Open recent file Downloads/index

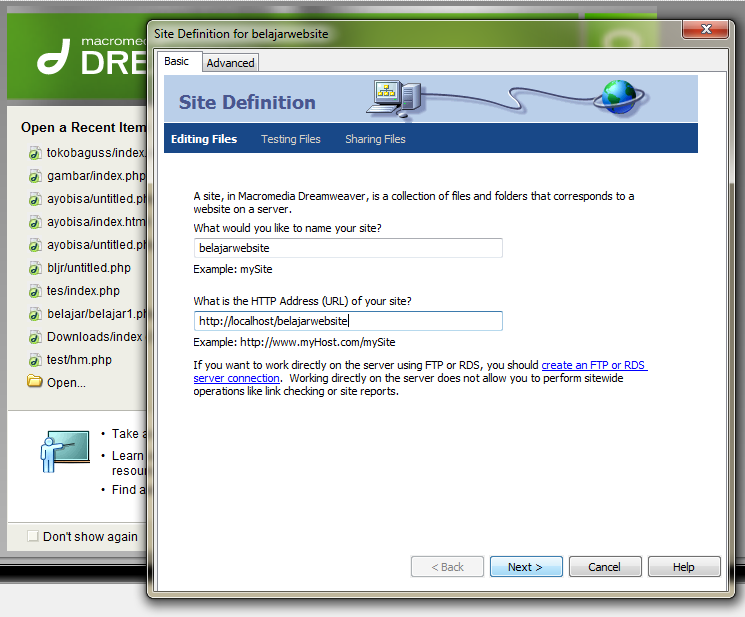click(95, 337)
